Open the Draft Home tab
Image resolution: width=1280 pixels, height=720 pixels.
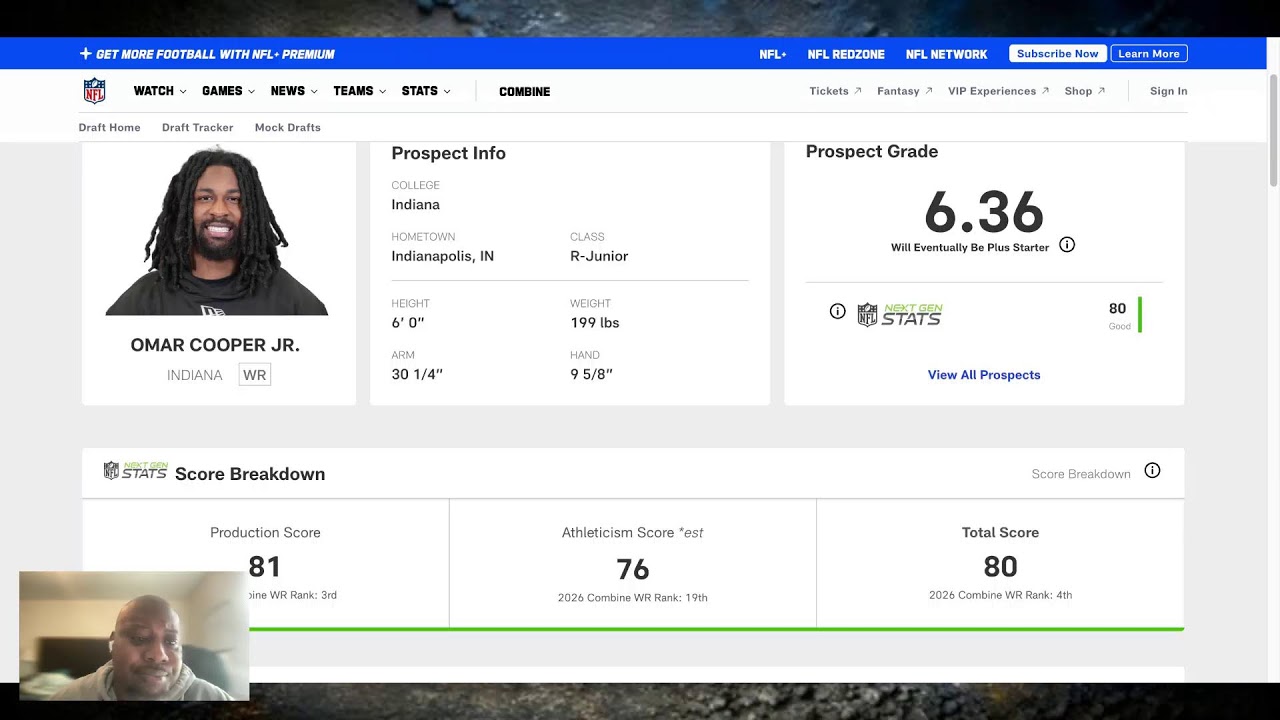point(110,127)
